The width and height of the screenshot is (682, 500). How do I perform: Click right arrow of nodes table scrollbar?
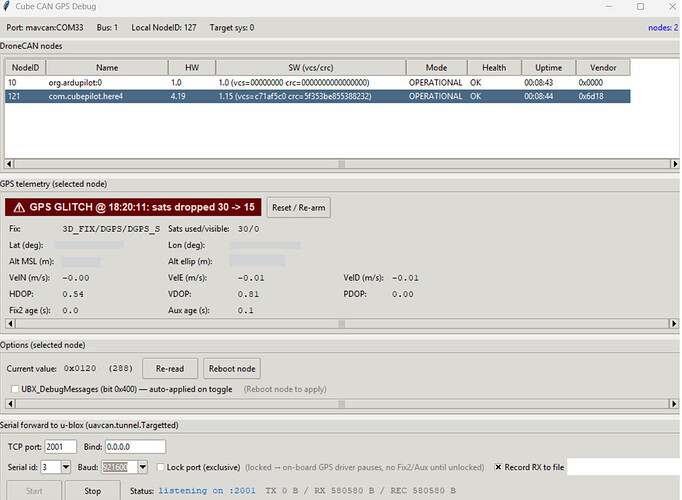(x=674, y=164)
